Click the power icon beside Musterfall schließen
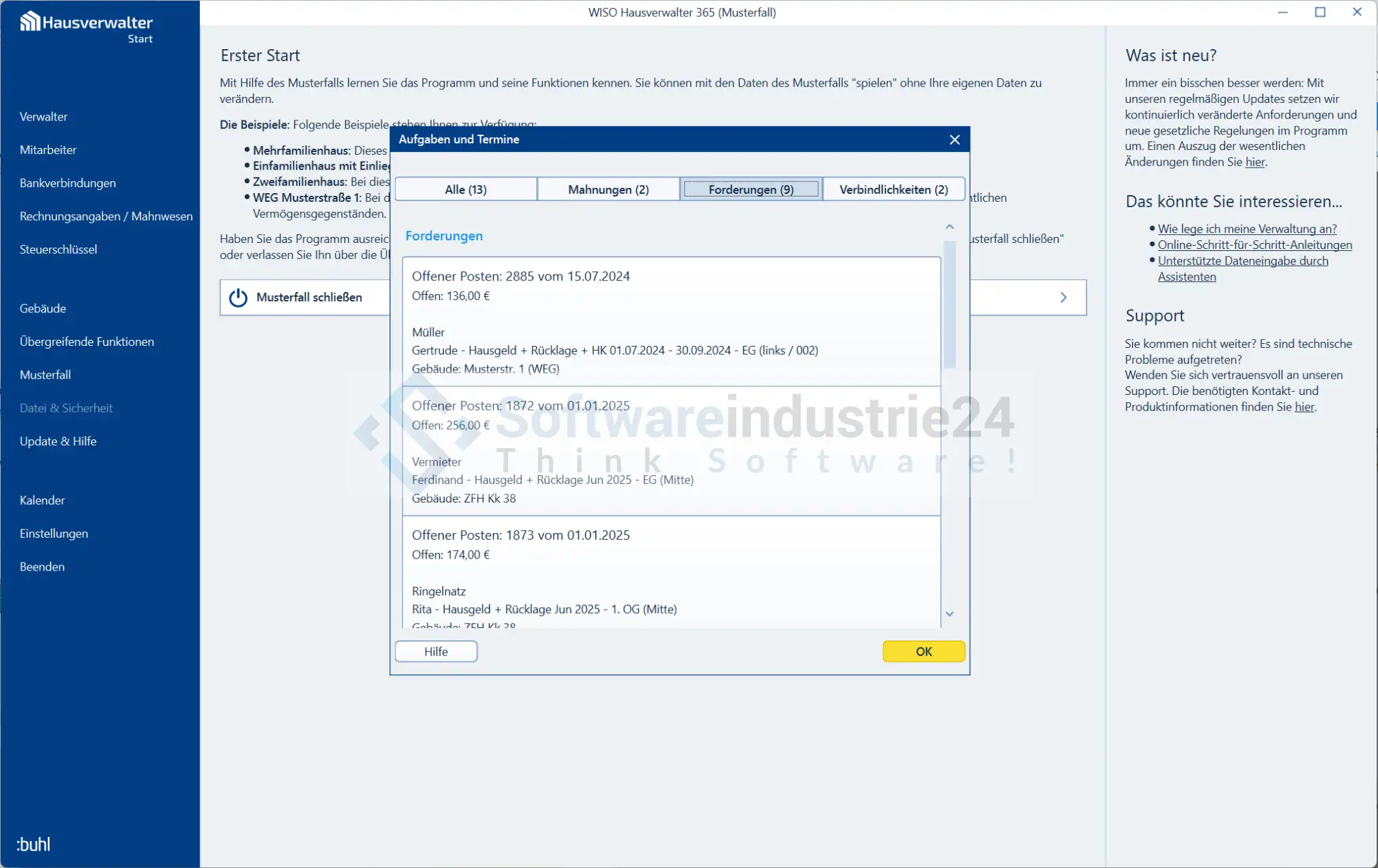The height and width of the screenshot is (868, 1378). (238, 297)
